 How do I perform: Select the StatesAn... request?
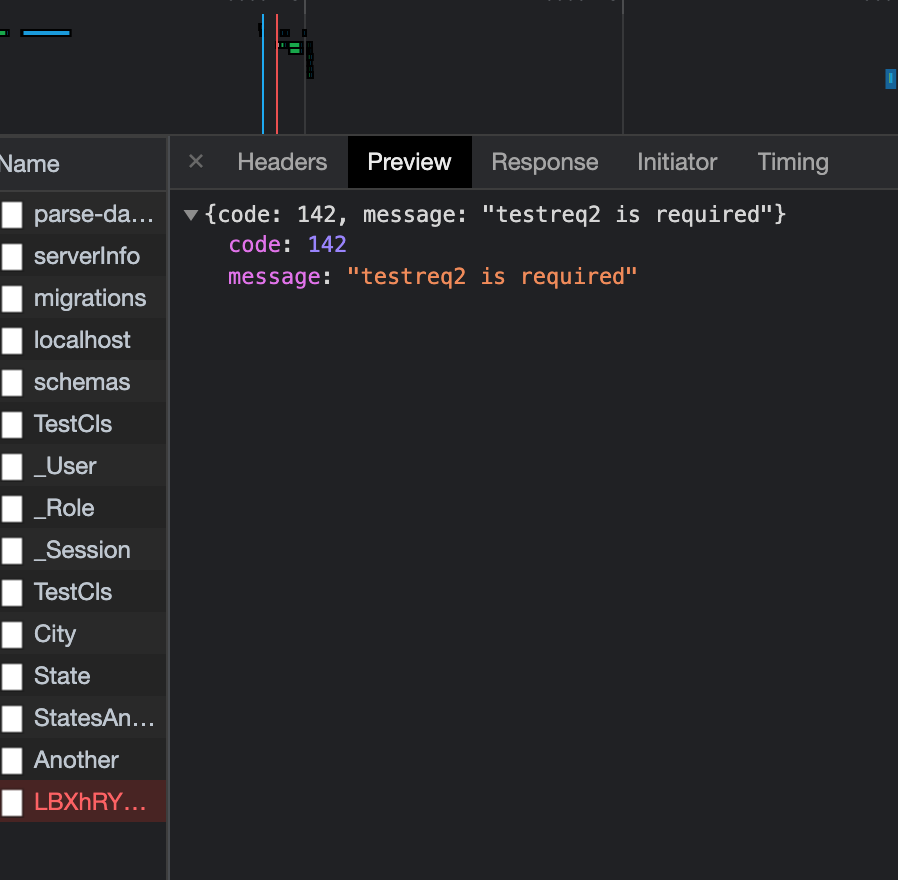tap(83, 718)
